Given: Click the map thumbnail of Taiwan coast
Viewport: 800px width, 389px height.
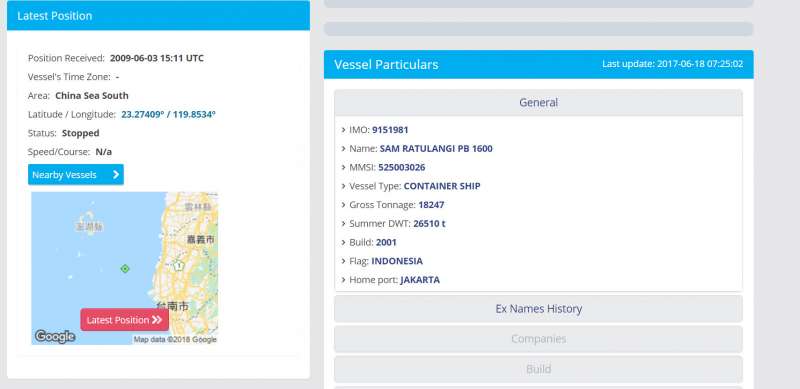Looking at the screenshot, I should pyautogui.click(x=124, y=268).
